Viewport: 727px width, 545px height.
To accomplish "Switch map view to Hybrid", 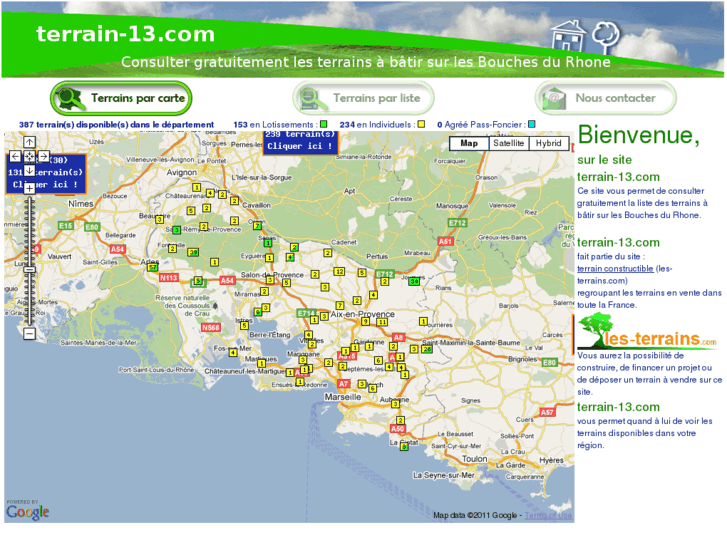I will click(x=548, y=143).
